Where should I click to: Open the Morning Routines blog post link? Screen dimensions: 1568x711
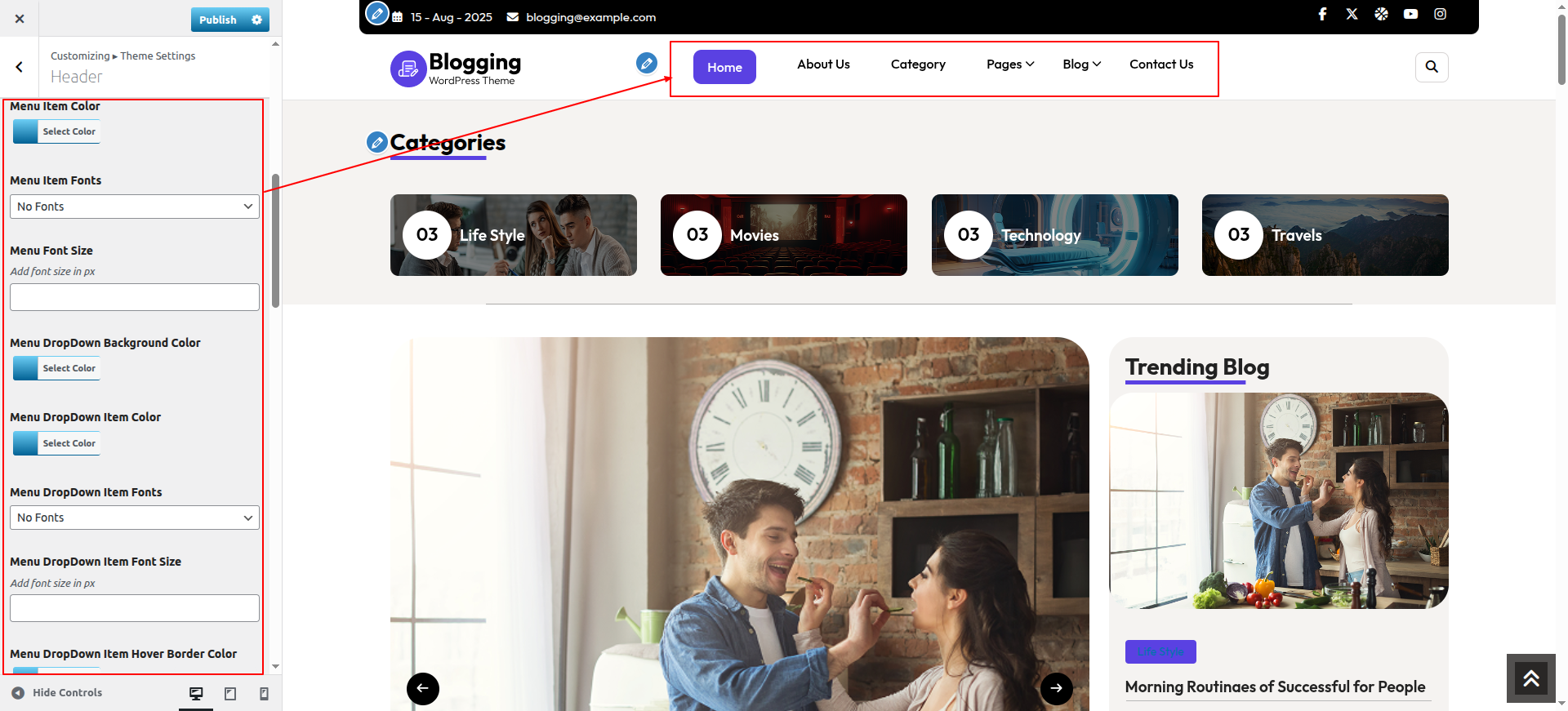[1275, 687]
